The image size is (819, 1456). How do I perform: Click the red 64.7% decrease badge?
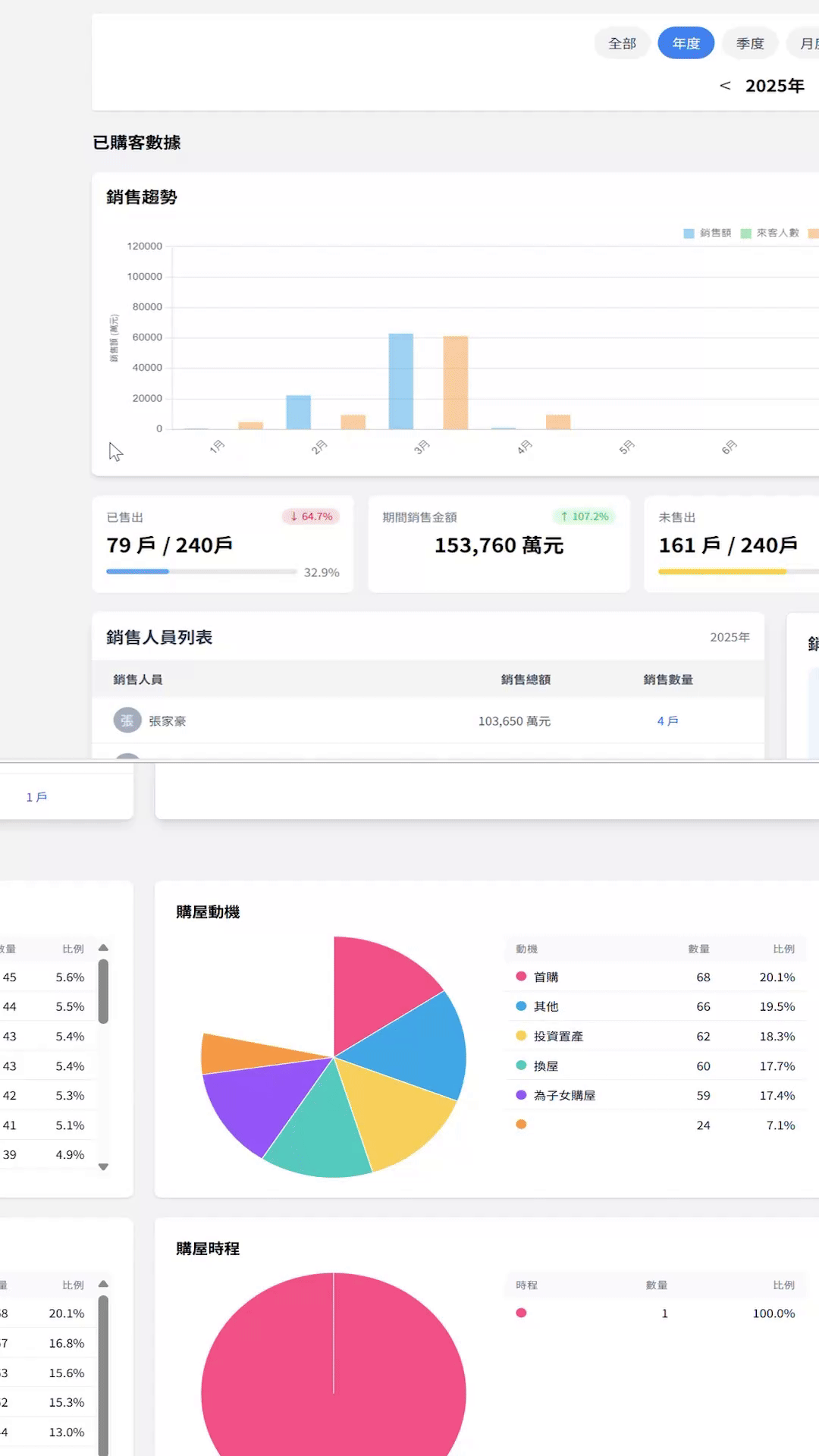[x=311, y=516]
